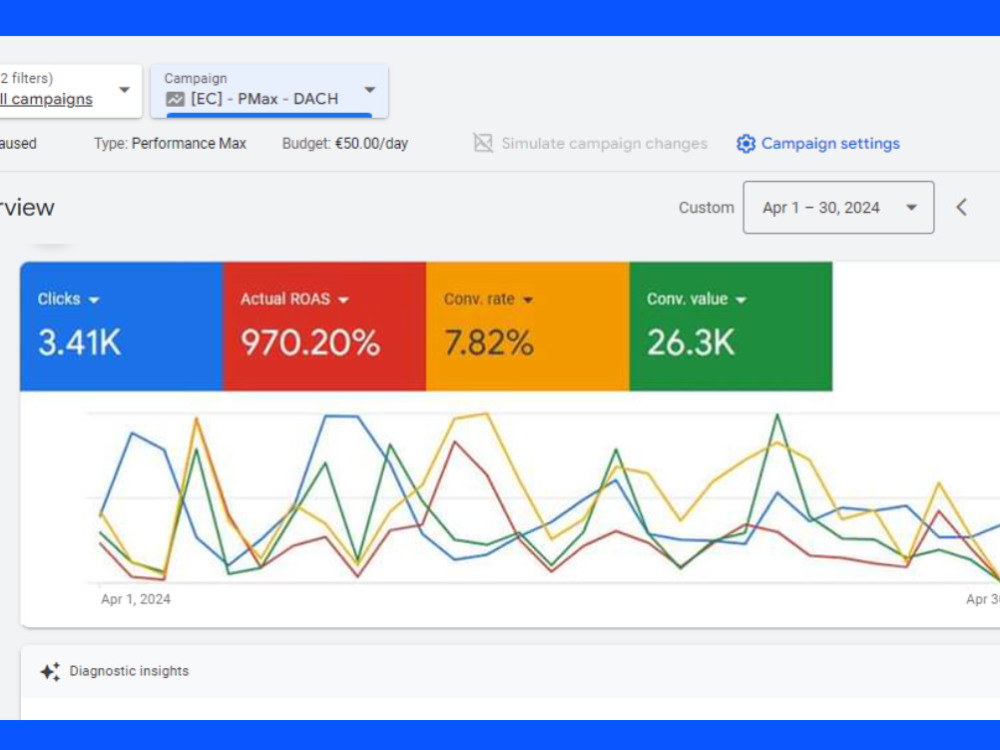1000x750 pixels.
Task: Click the PMax campaign type icon
Action: (175, 99)
